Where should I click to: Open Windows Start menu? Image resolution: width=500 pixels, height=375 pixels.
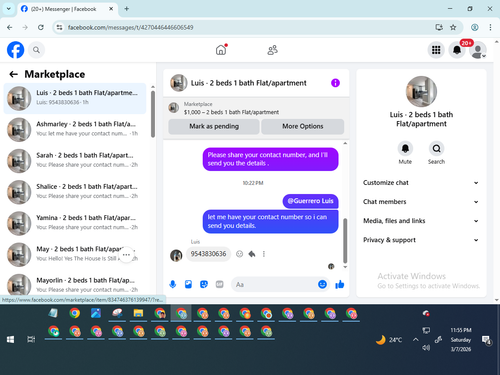coord(10,340)
